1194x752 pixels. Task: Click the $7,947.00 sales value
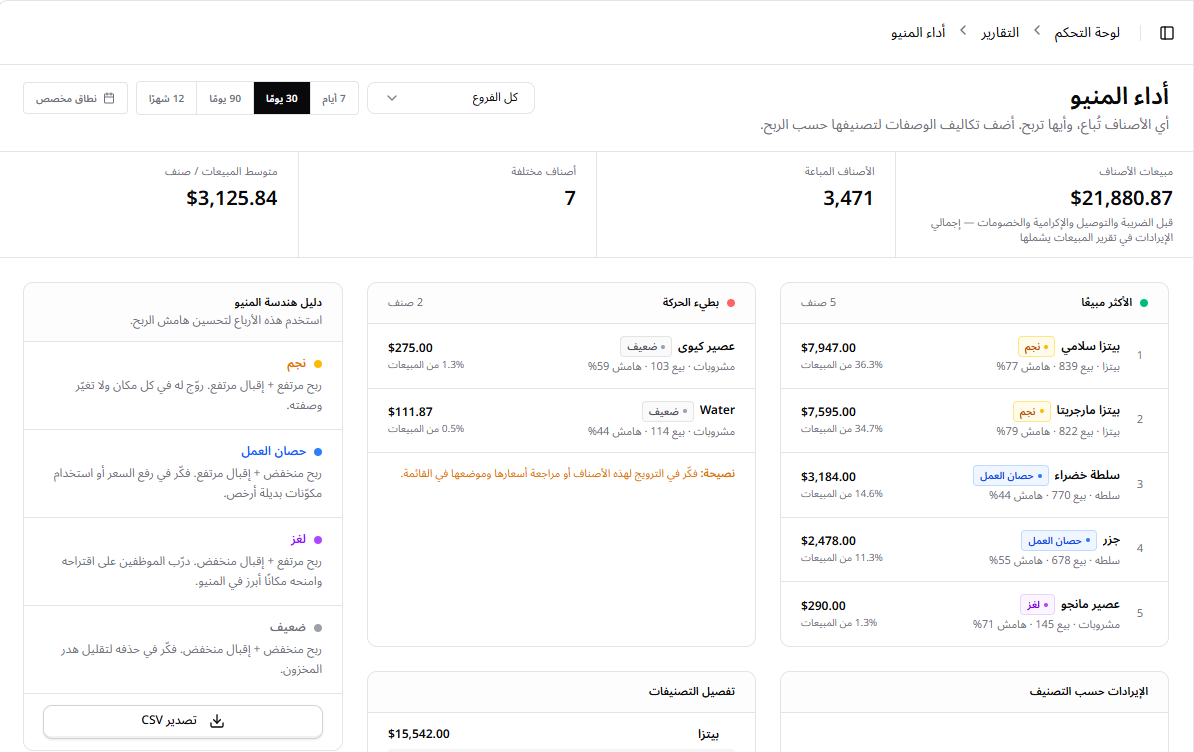click(828, 348)
